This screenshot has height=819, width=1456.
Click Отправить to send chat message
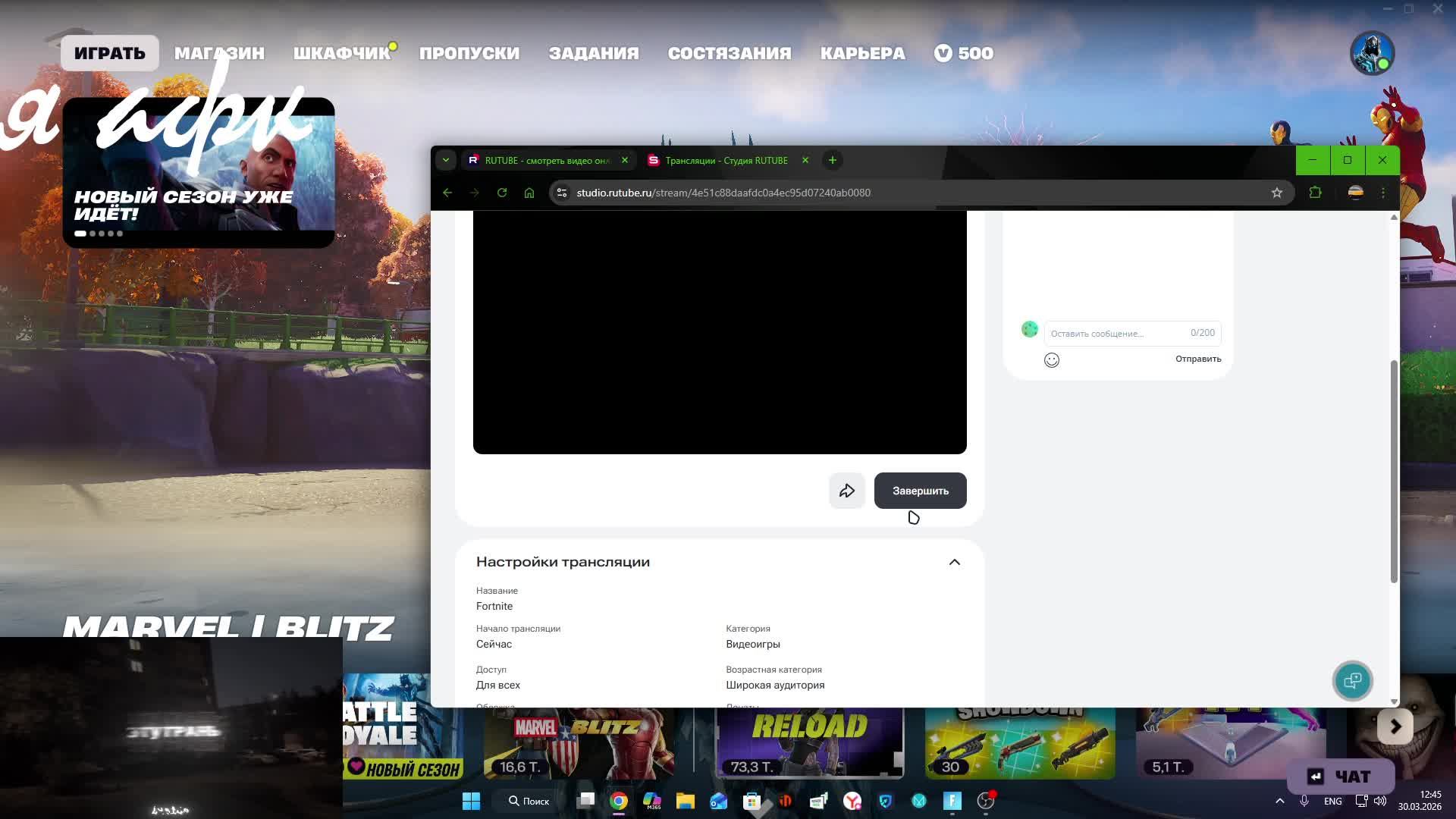point(1198,359)
